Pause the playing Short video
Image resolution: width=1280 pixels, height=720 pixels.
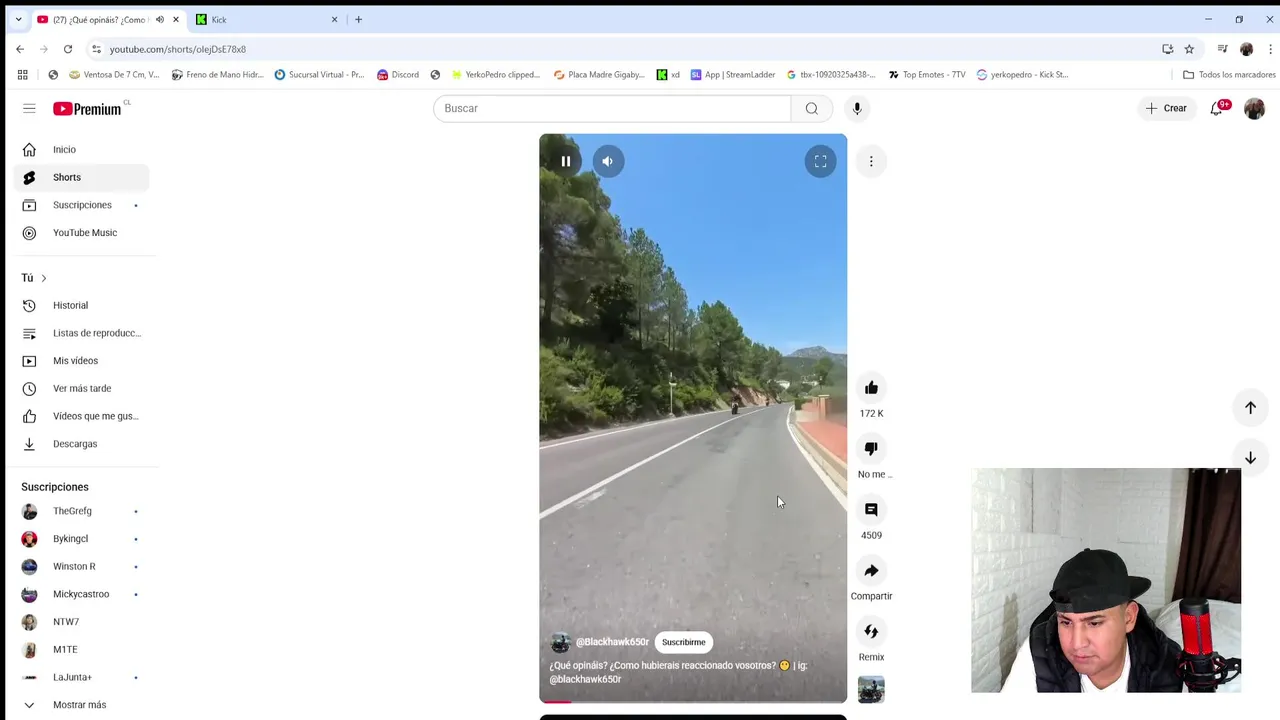[566, 161]
